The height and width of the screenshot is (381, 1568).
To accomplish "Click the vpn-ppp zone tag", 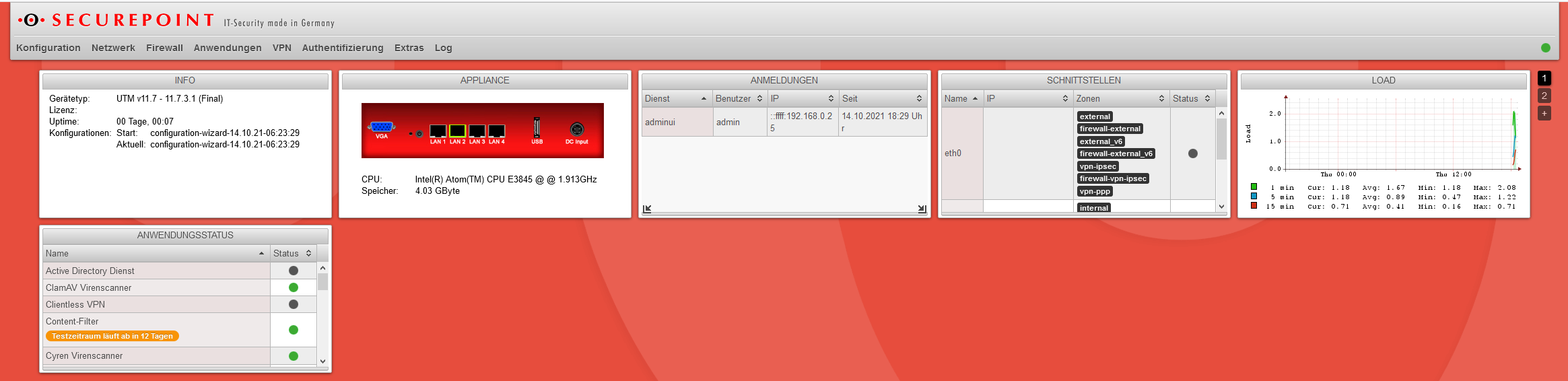I will click(1095, 191).
